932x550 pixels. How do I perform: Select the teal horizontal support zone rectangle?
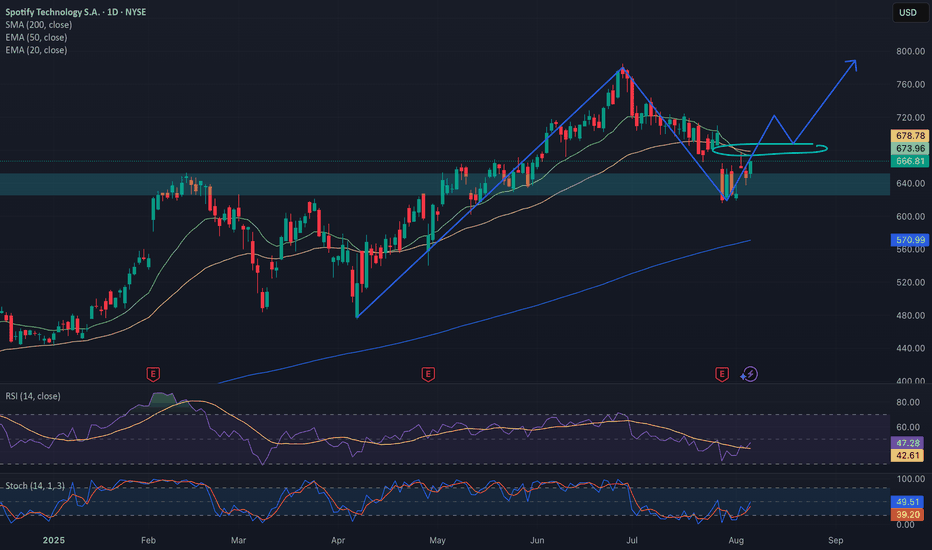[445, 184]
